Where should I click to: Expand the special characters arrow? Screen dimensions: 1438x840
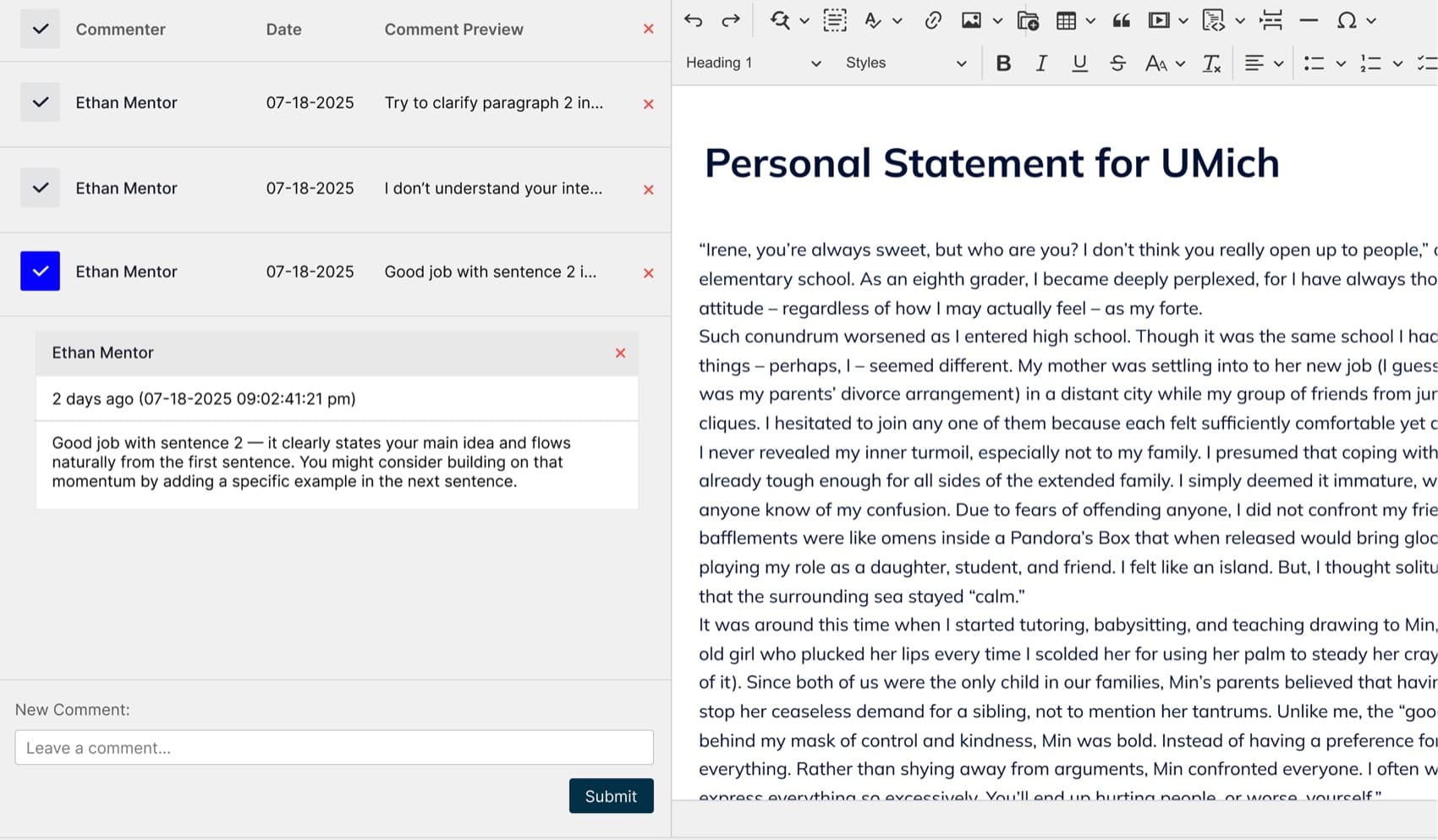point(1371,20)
